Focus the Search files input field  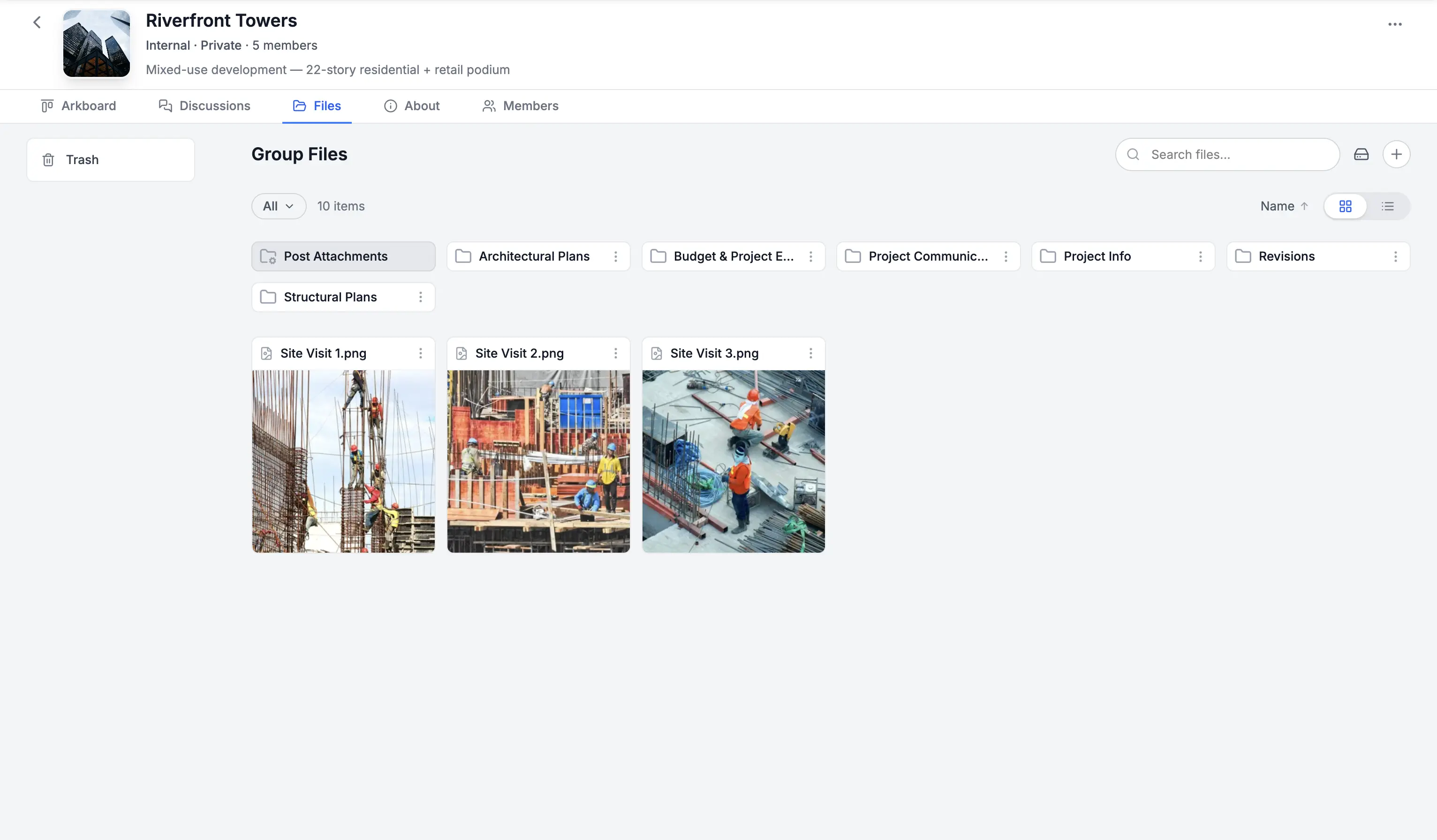1227,154
